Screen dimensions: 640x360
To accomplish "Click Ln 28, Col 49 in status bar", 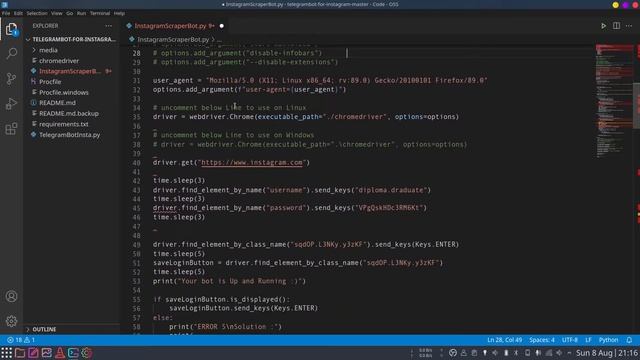I will pyautogui.click(x=504, y=340).
